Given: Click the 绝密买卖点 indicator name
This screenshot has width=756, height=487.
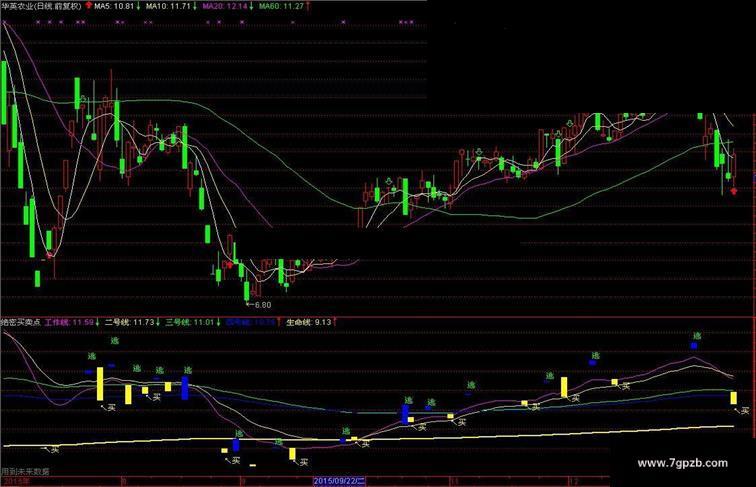Looking at the screenshot, I should (x=21, y=322).
